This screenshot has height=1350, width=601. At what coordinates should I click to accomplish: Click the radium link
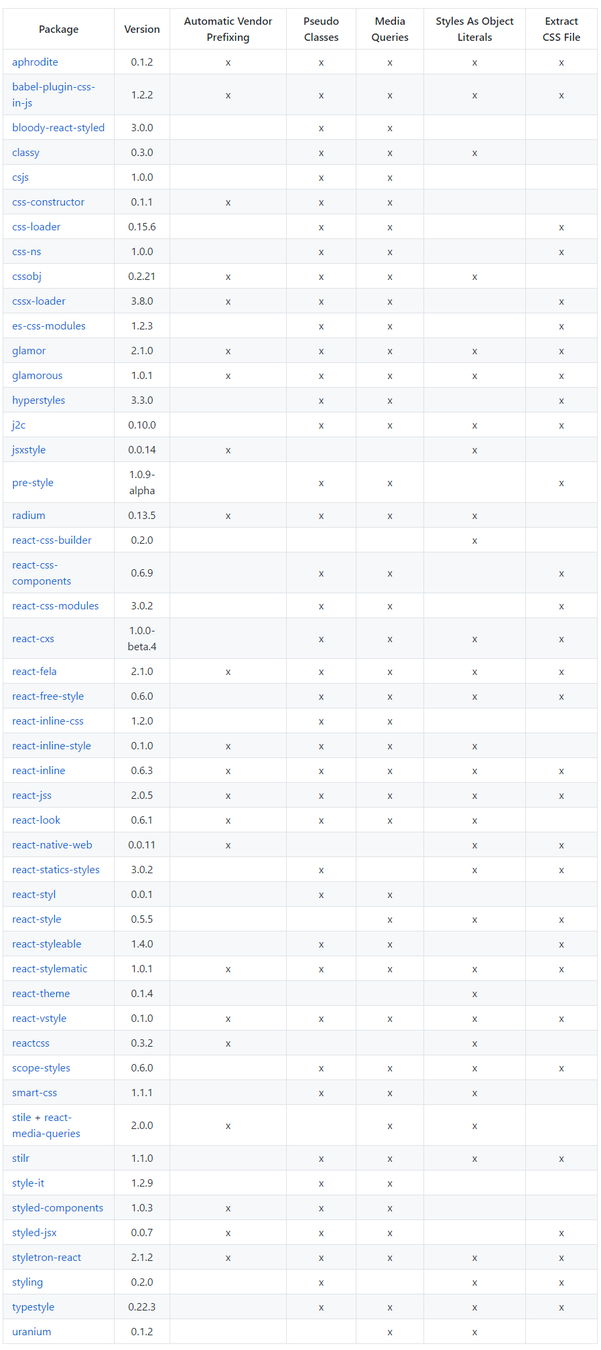click(x=29, y=516)
